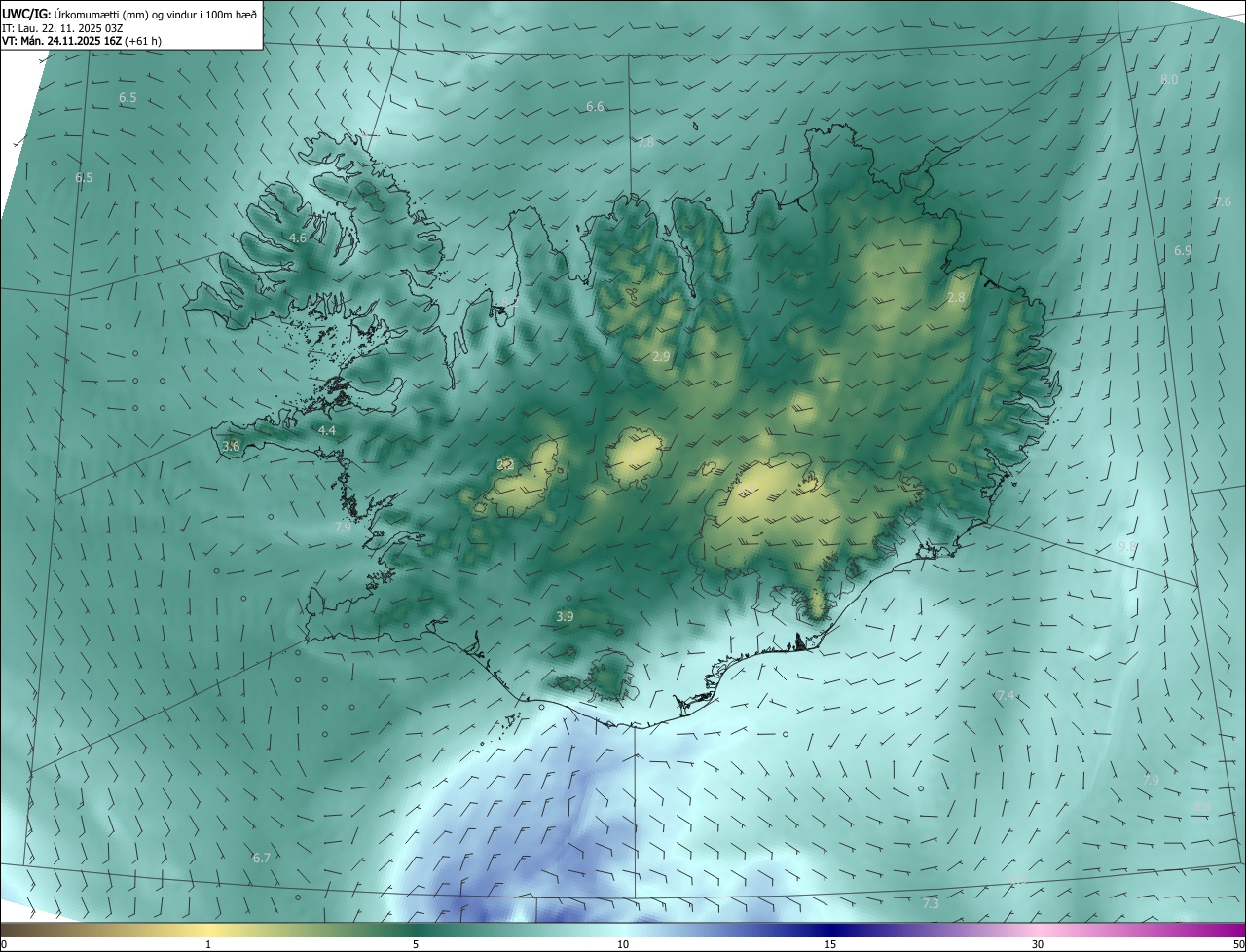
Task: Click the 'VT: Mán. 24.11.2025 16Z (+61 h)' line
Action: (82, 41)
